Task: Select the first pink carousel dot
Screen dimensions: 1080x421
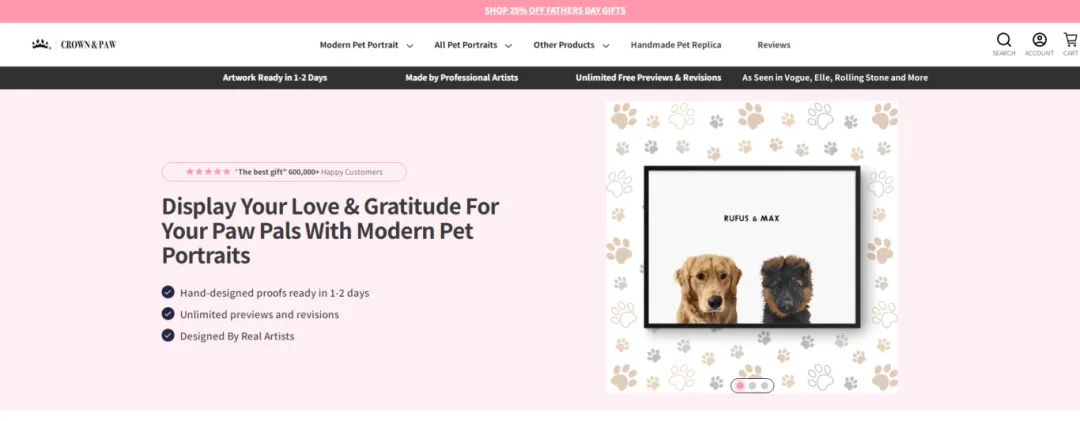Action: point(741,385)
